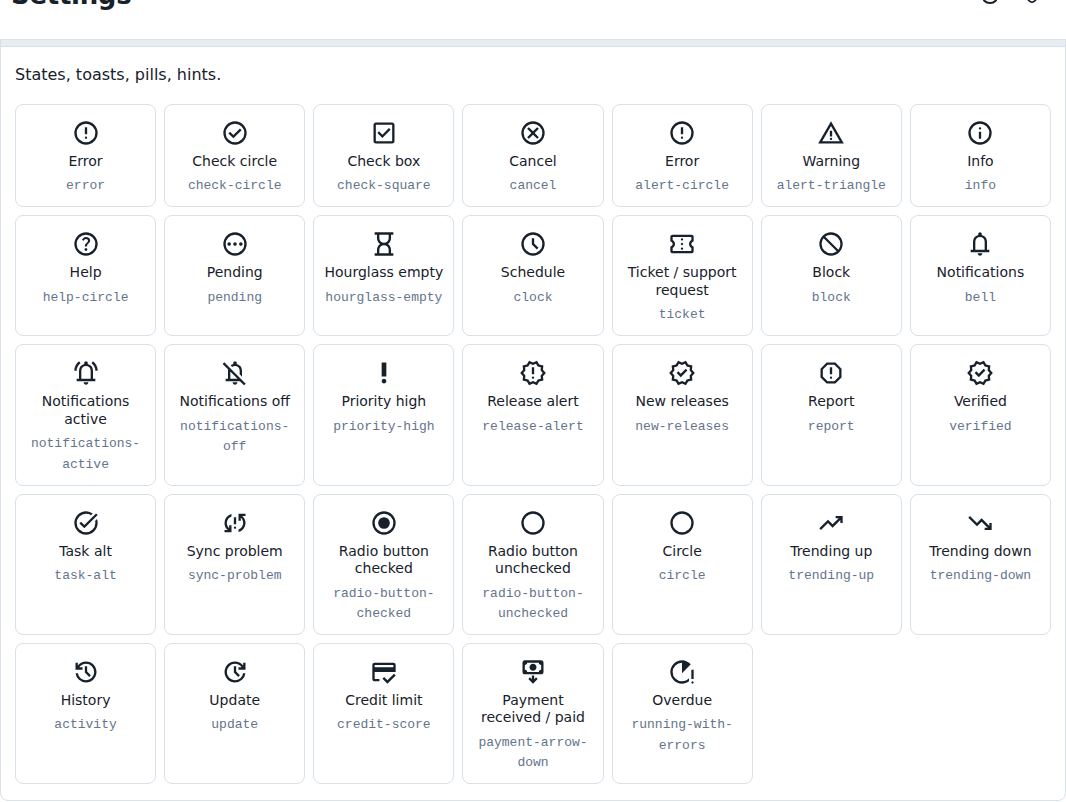The width and height of the screenshot is (1066, 802).
Task: Select the Pending icon
Action: [235, 244]
